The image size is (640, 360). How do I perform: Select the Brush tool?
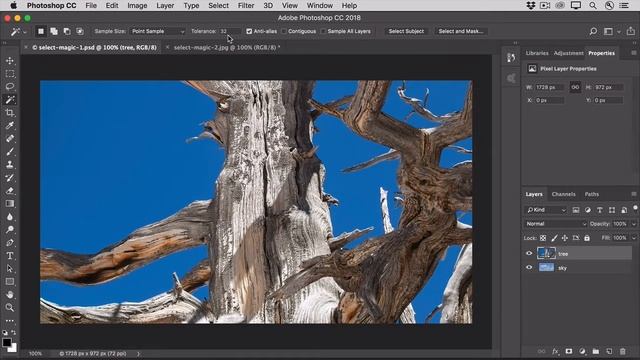click(x=10, y=151)
